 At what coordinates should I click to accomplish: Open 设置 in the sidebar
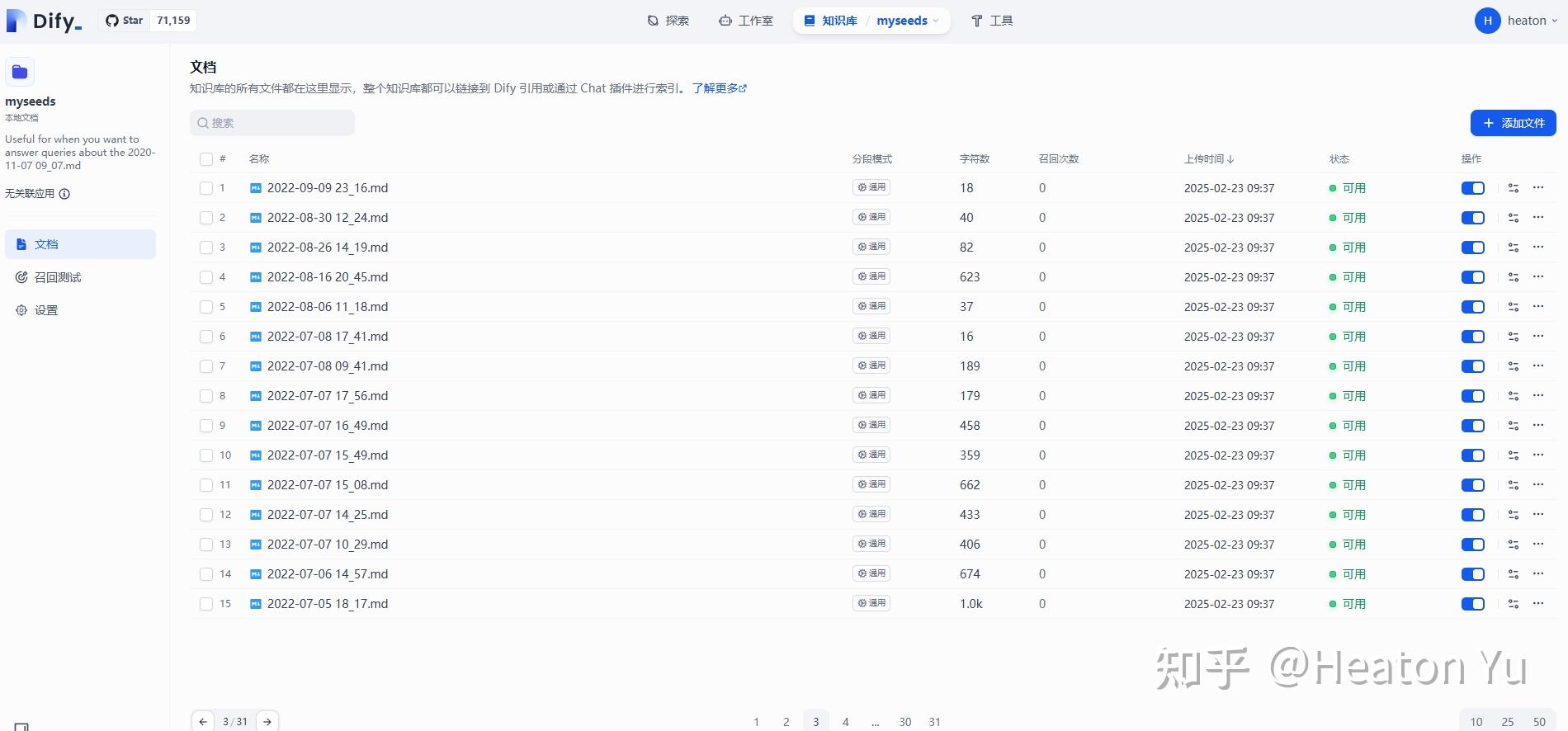point(80,310)
